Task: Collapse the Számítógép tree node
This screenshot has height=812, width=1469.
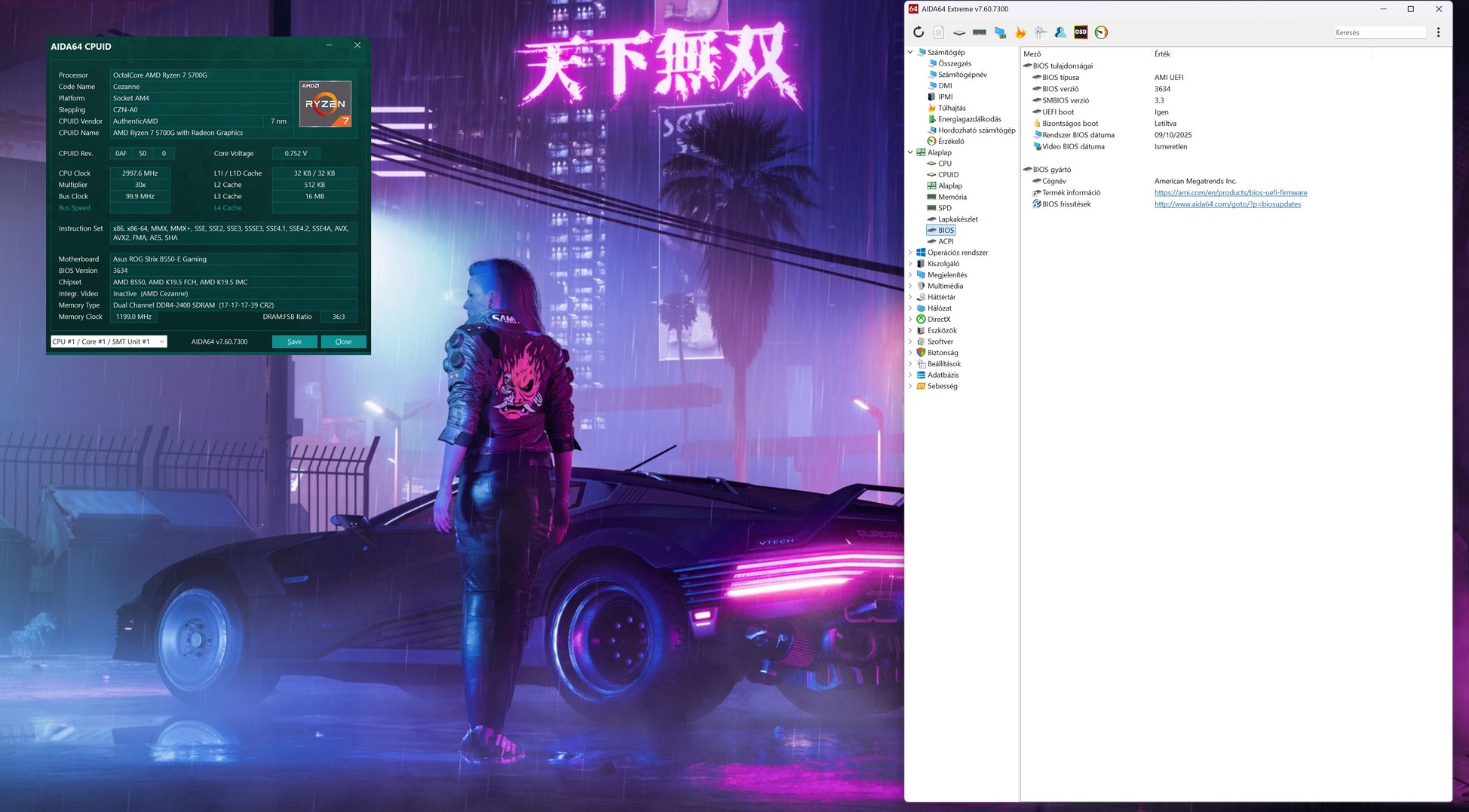Action: tap(910, 52)
